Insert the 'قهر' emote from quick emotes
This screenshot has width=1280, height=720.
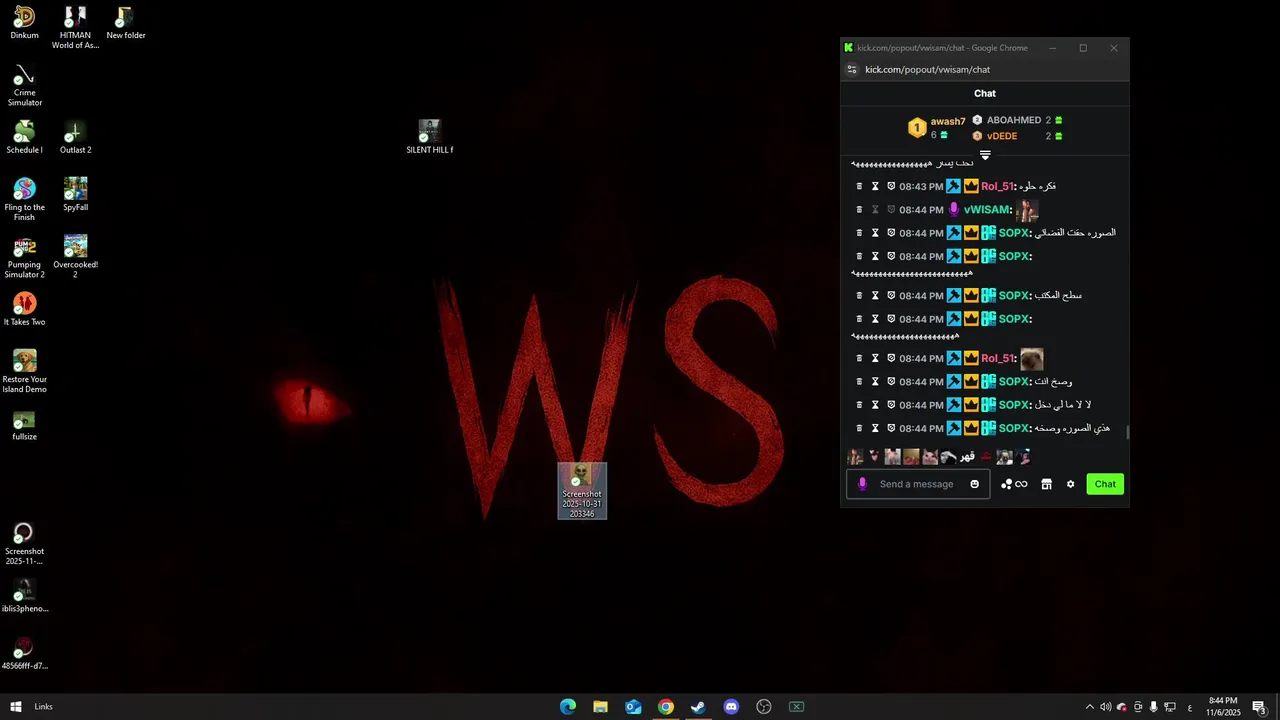[x=967, y=457]
